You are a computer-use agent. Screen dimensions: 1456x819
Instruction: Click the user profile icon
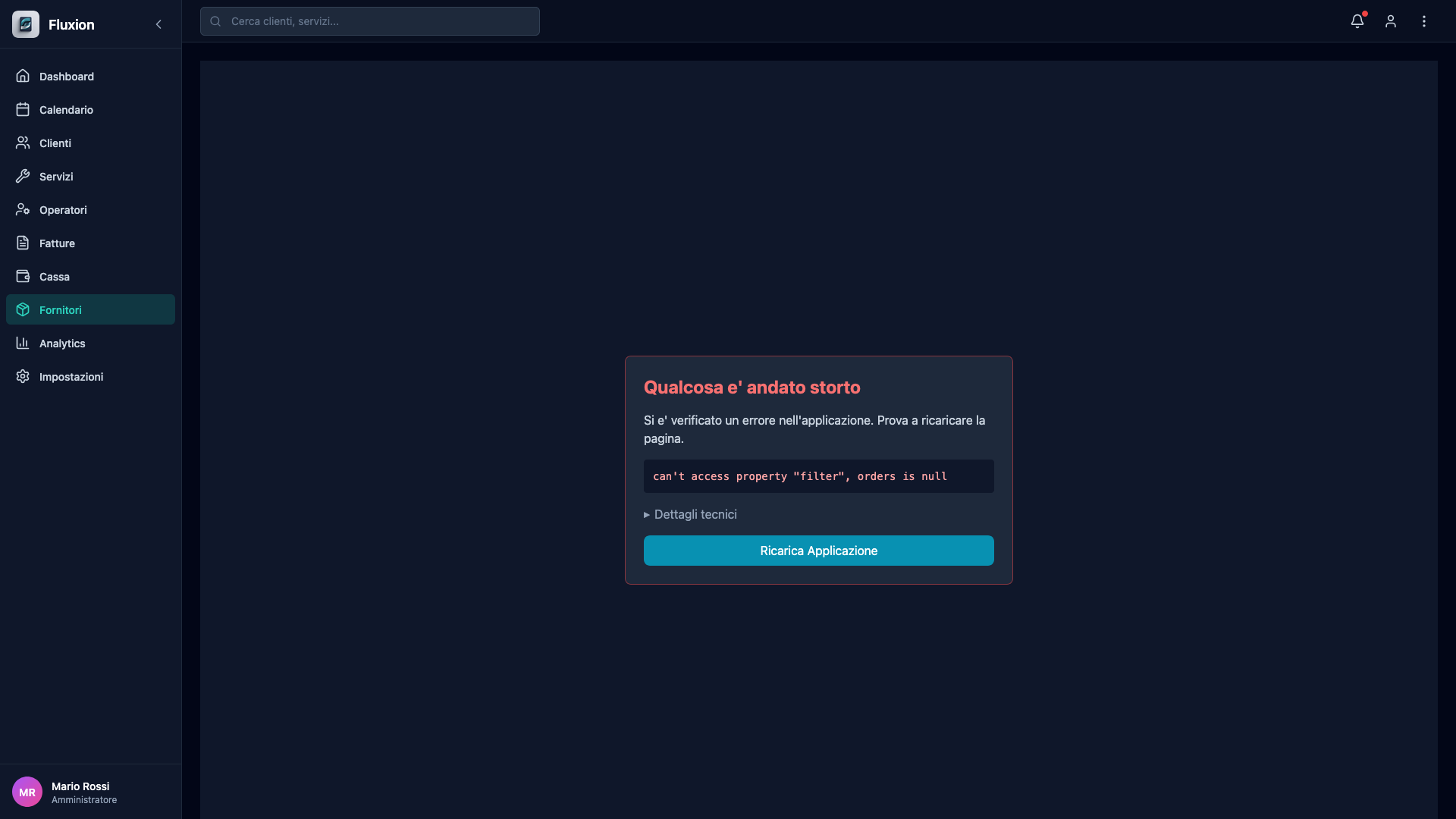1391,21
